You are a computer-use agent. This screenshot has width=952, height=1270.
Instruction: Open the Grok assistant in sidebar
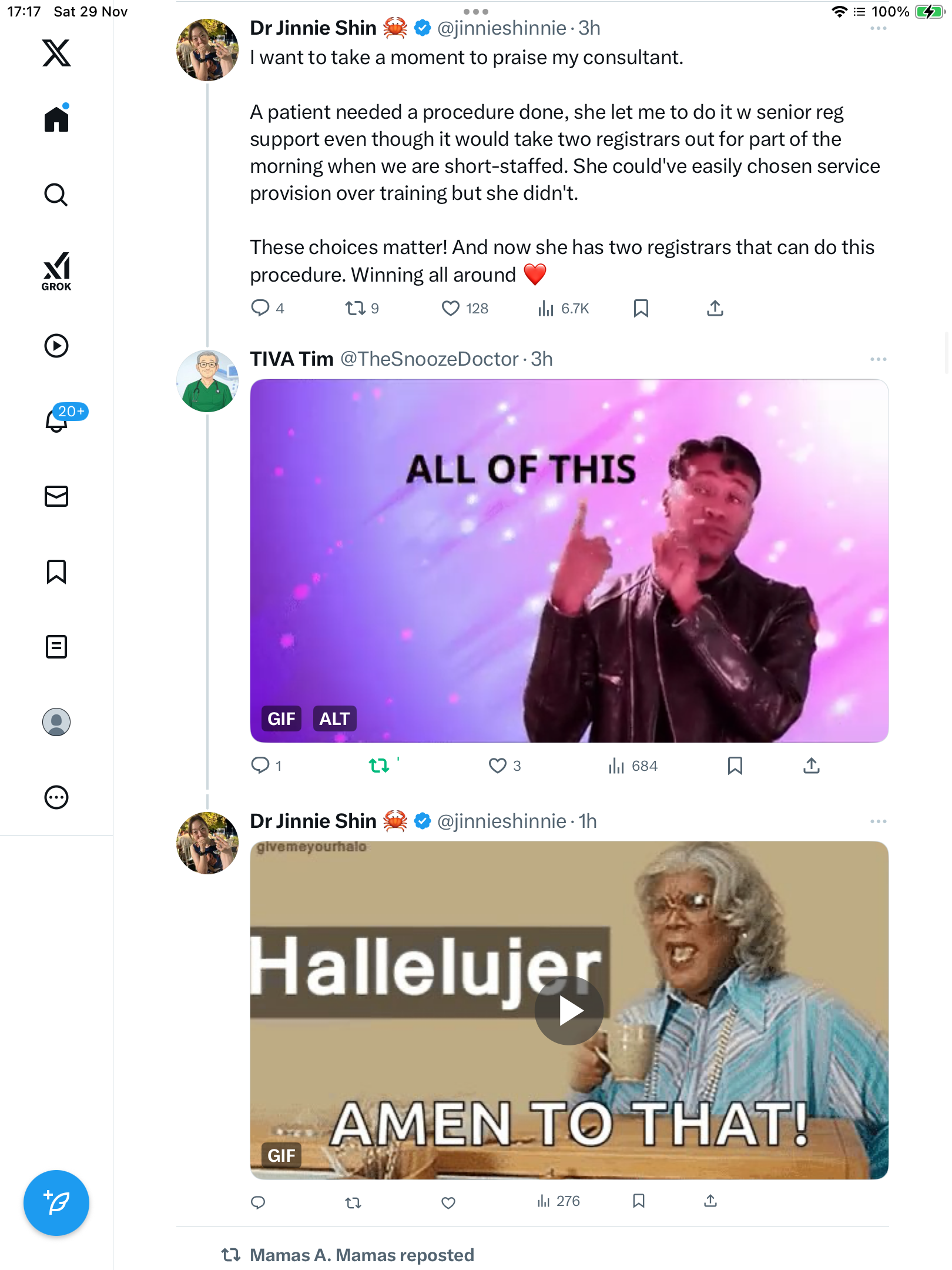pos(56,272)
